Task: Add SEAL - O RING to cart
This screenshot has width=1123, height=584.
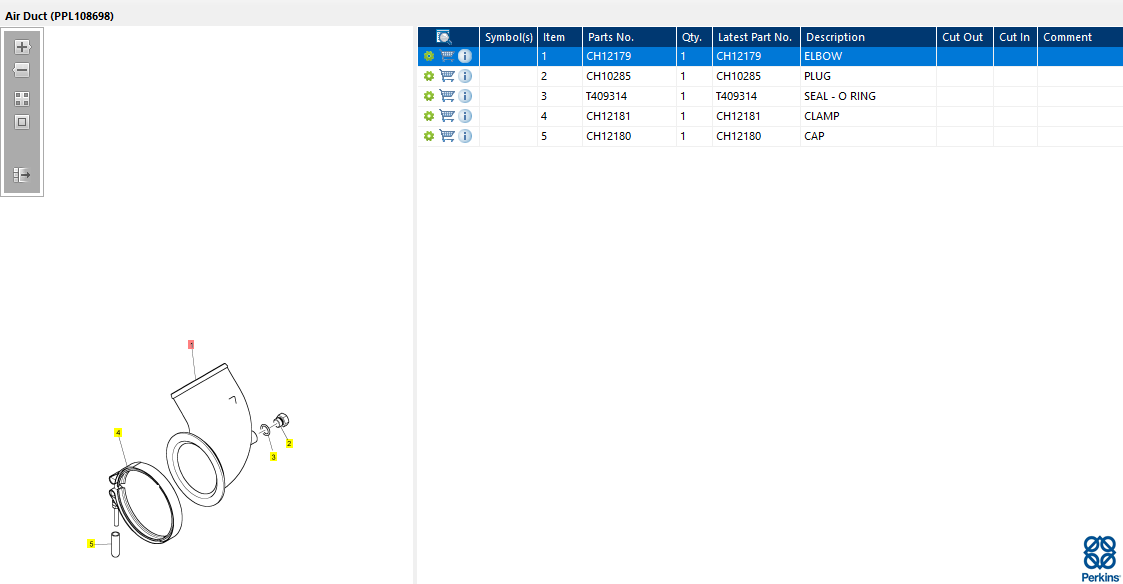Action: click(447, 96)
